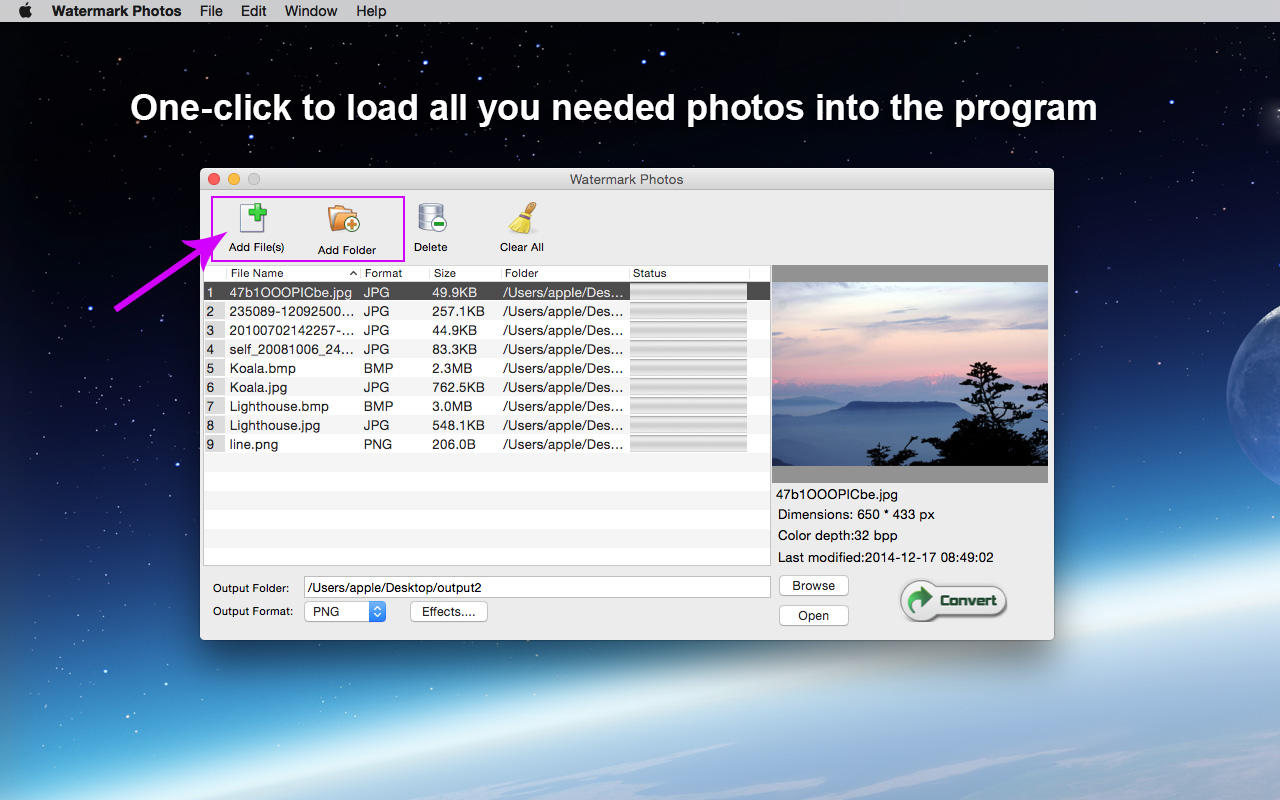Screen dimensions: 1280x800
Task: Click the Add Folder toolbar icon
Action: 346,221
